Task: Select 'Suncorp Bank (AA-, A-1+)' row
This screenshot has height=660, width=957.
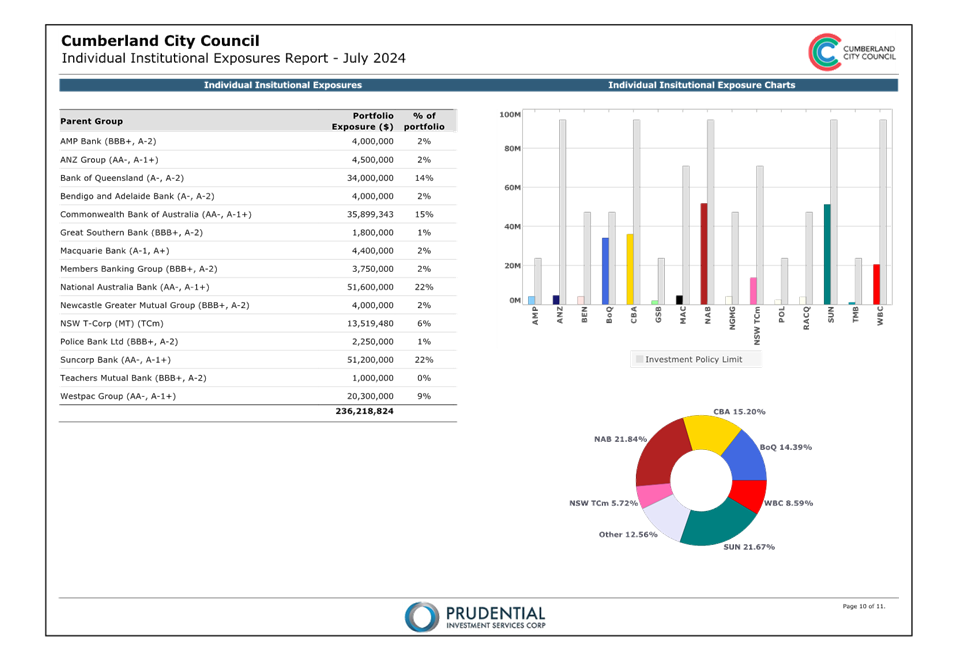Action: click(258, 360)
